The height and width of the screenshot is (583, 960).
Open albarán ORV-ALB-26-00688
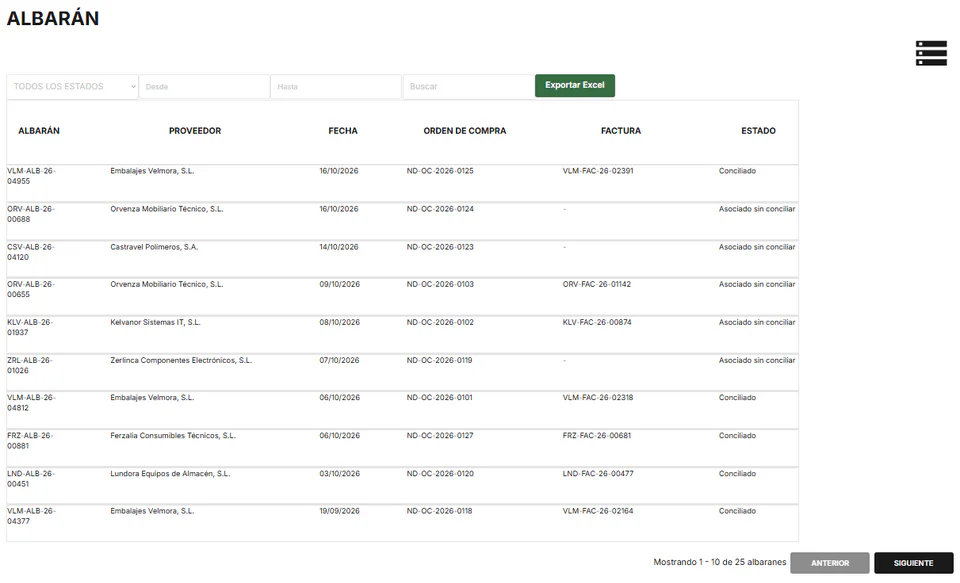tap(31, 214)
